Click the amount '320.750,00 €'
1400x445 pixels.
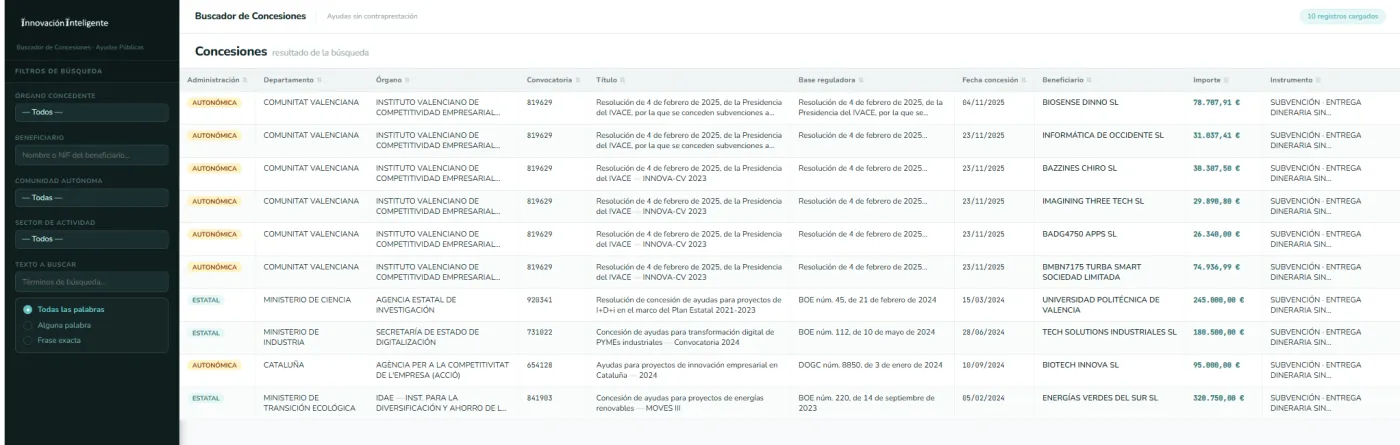pyautogui.click(x=1218, y=398)
